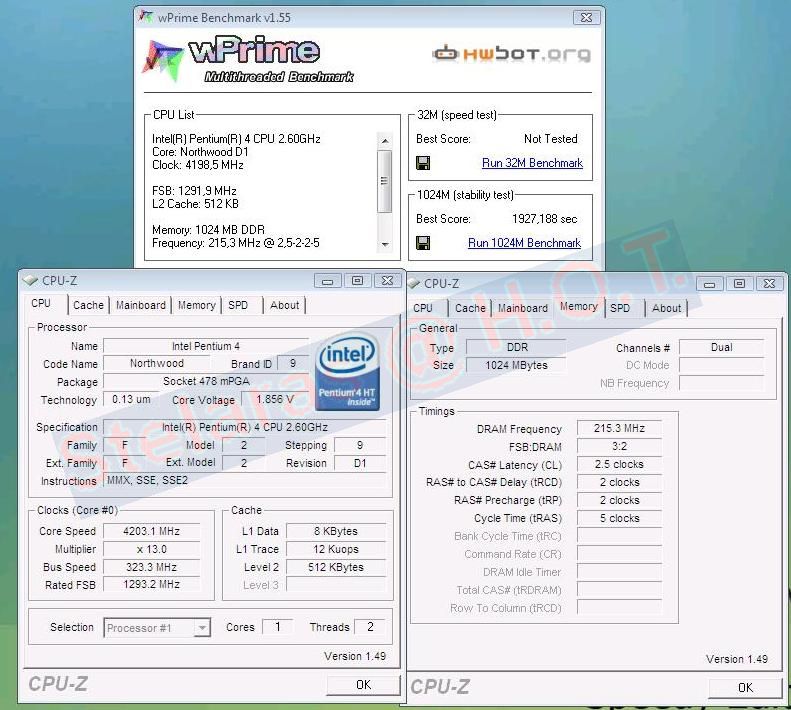
Task: Run the 32M Benchmark
Action: tap(532, 163)
